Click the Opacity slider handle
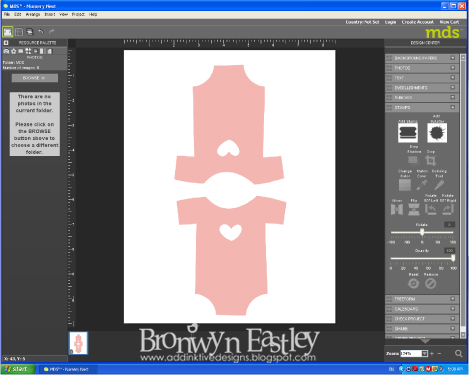 coord(453,258)
